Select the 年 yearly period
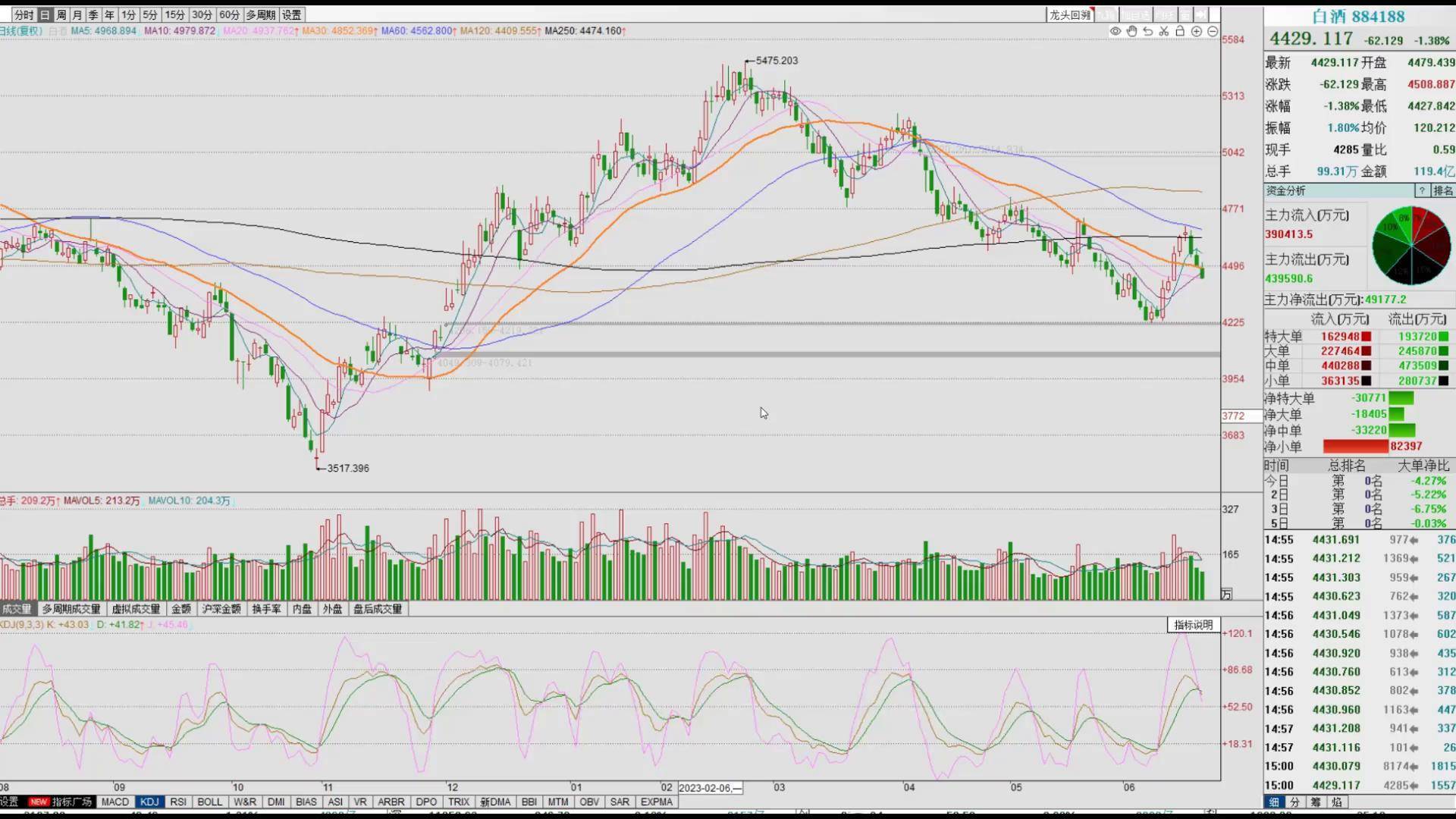1456x819 pixels. click(109, 14)
